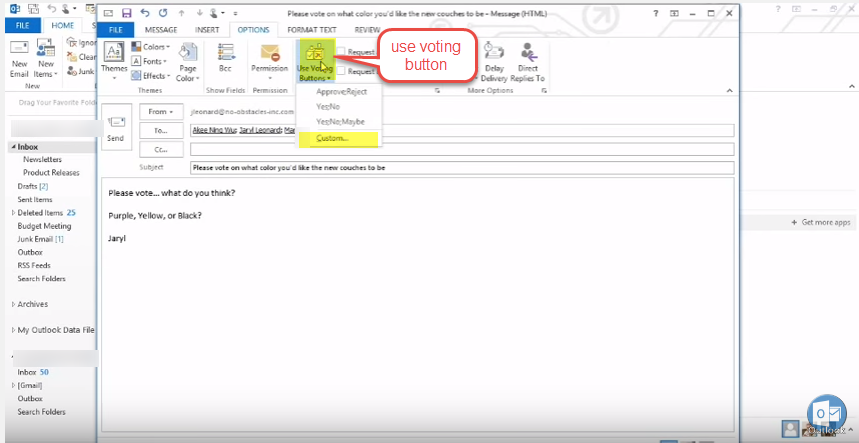Click the Cc input field
The height and width of the screenshot is (443, 859).
point(462,149)
